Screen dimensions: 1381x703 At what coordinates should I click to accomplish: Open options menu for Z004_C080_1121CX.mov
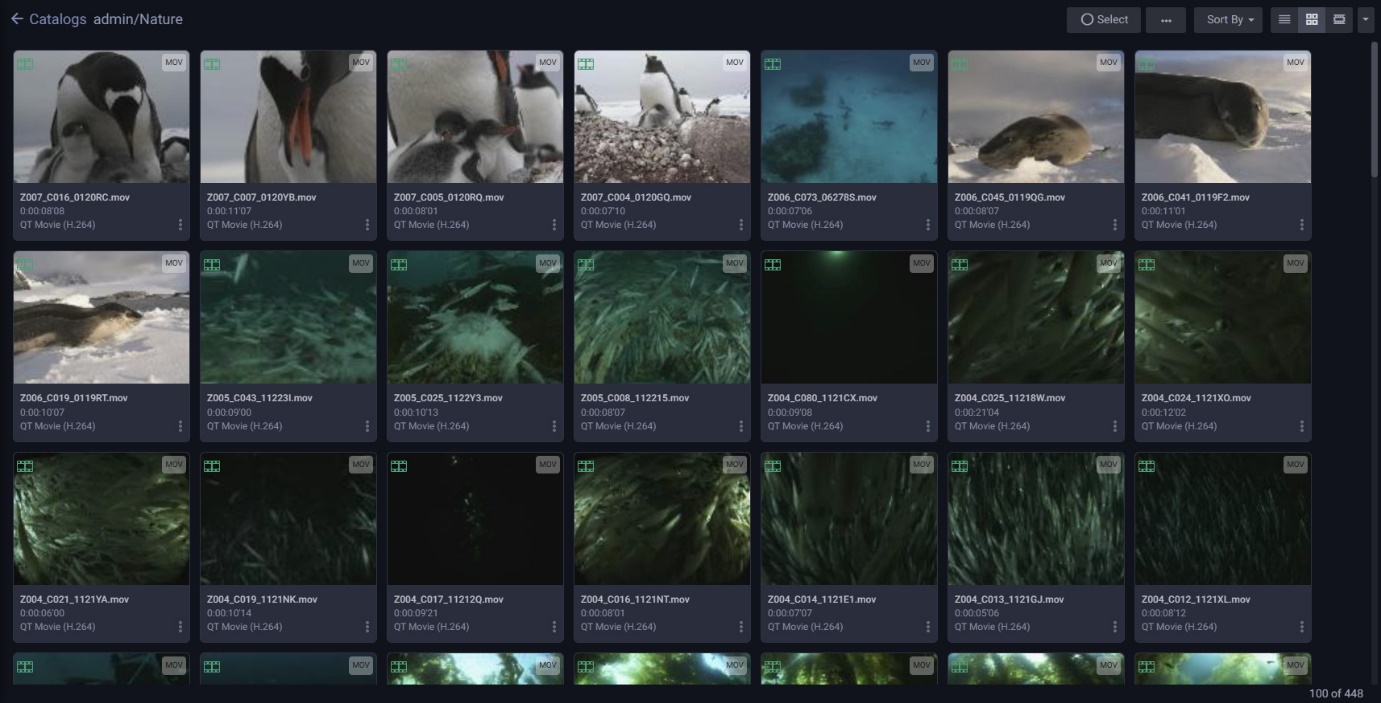point(929,426)
